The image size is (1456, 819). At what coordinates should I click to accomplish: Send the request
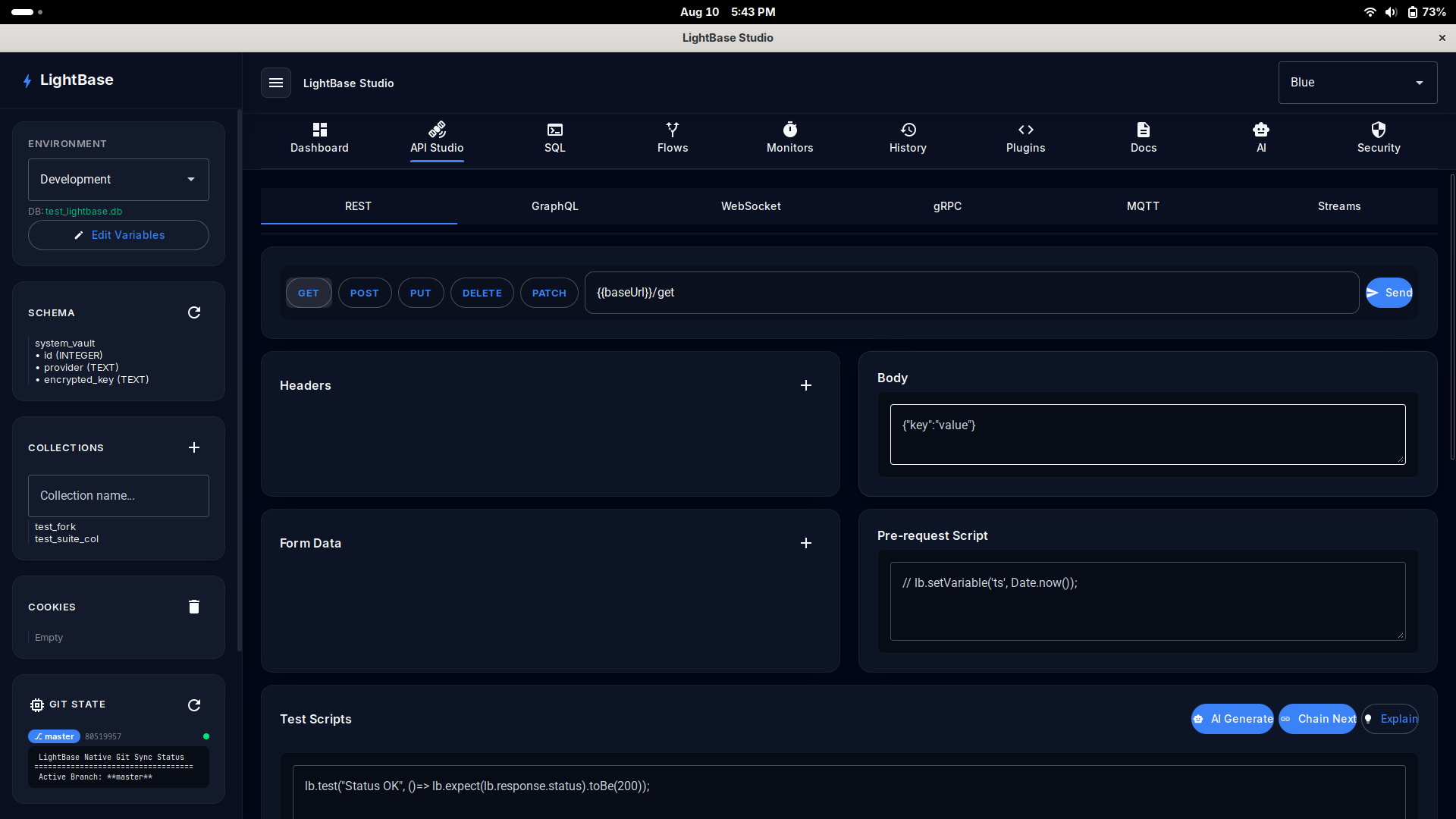coord(1389,293)
